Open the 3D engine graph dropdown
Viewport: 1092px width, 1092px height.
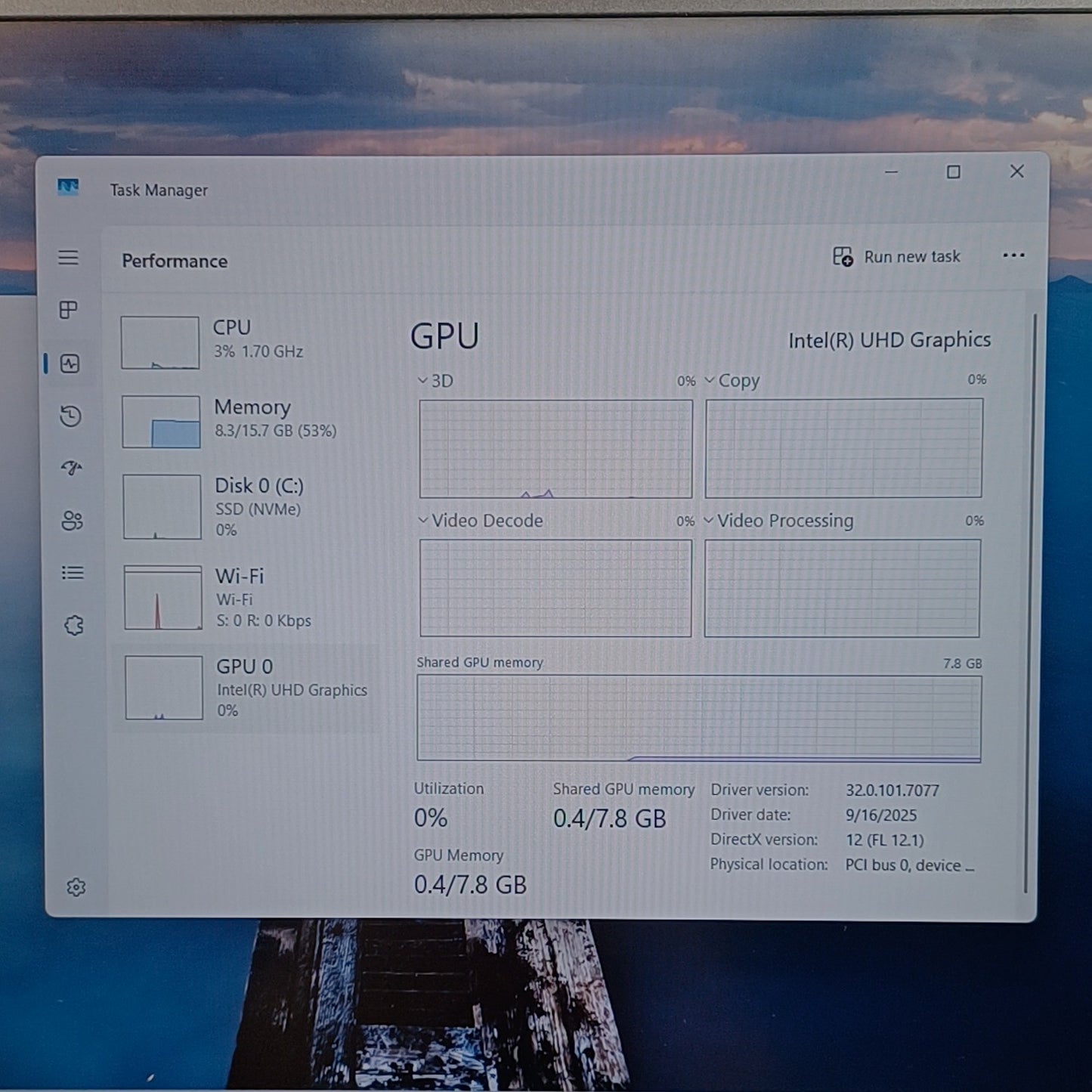pos(436,381)
